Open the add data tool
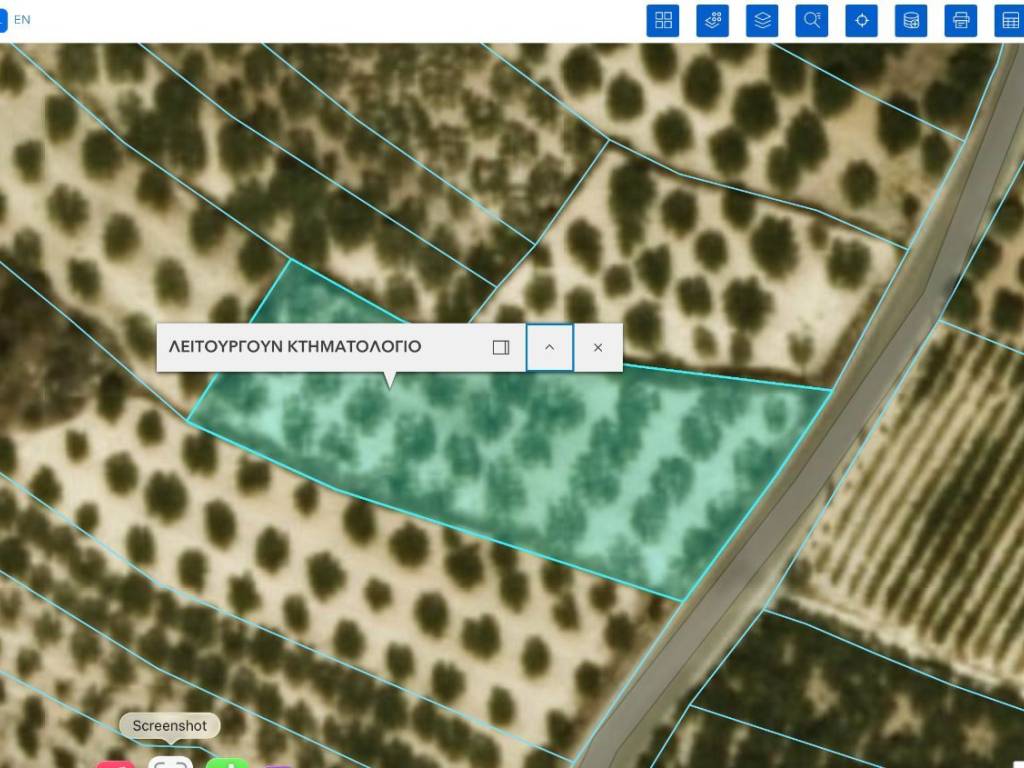Image resolution: width=1024 pixels, height=768 pixels. (911, 20)
